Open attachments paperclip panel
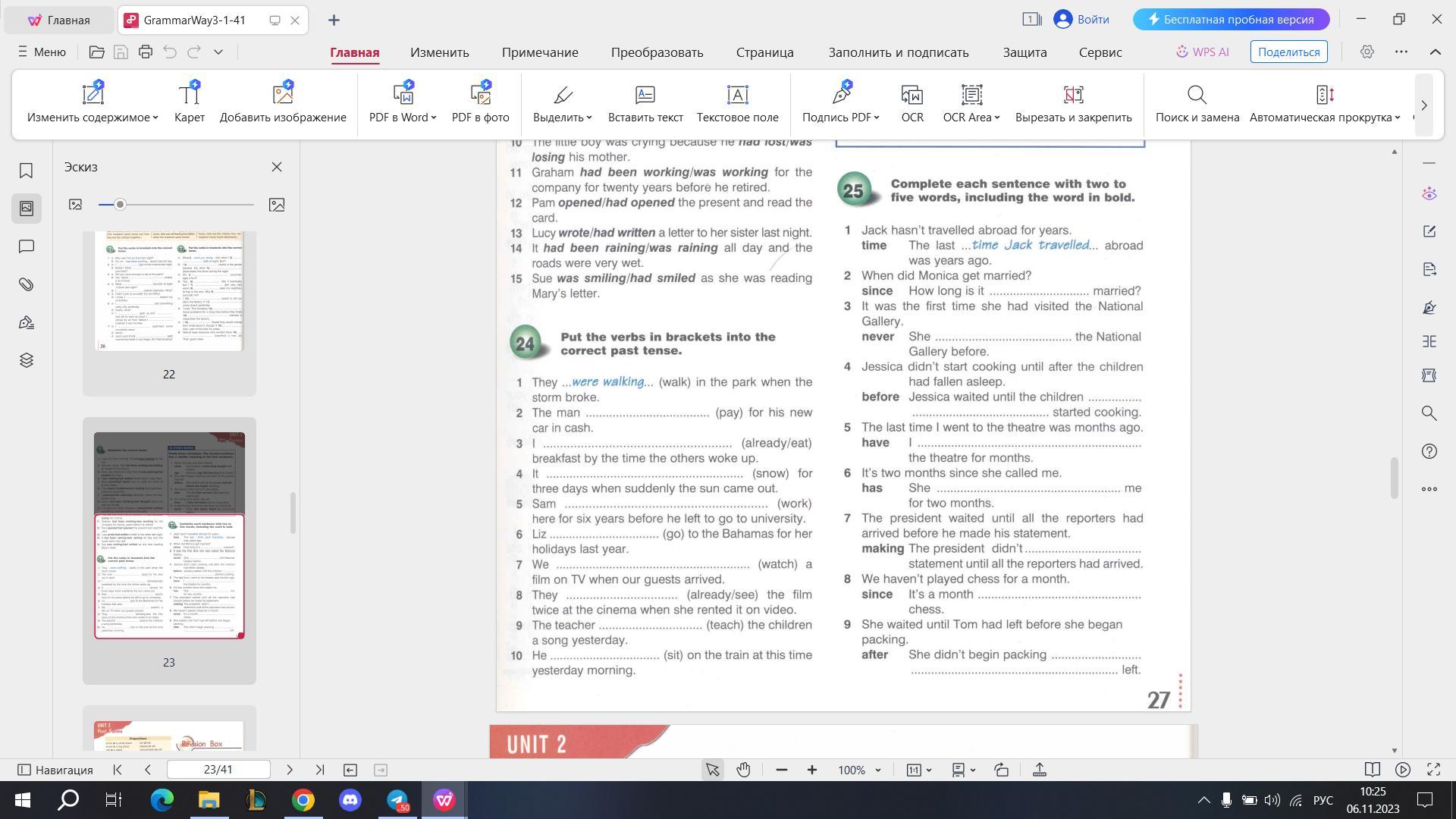This screenshot has height=819, width=1456. 26,284
